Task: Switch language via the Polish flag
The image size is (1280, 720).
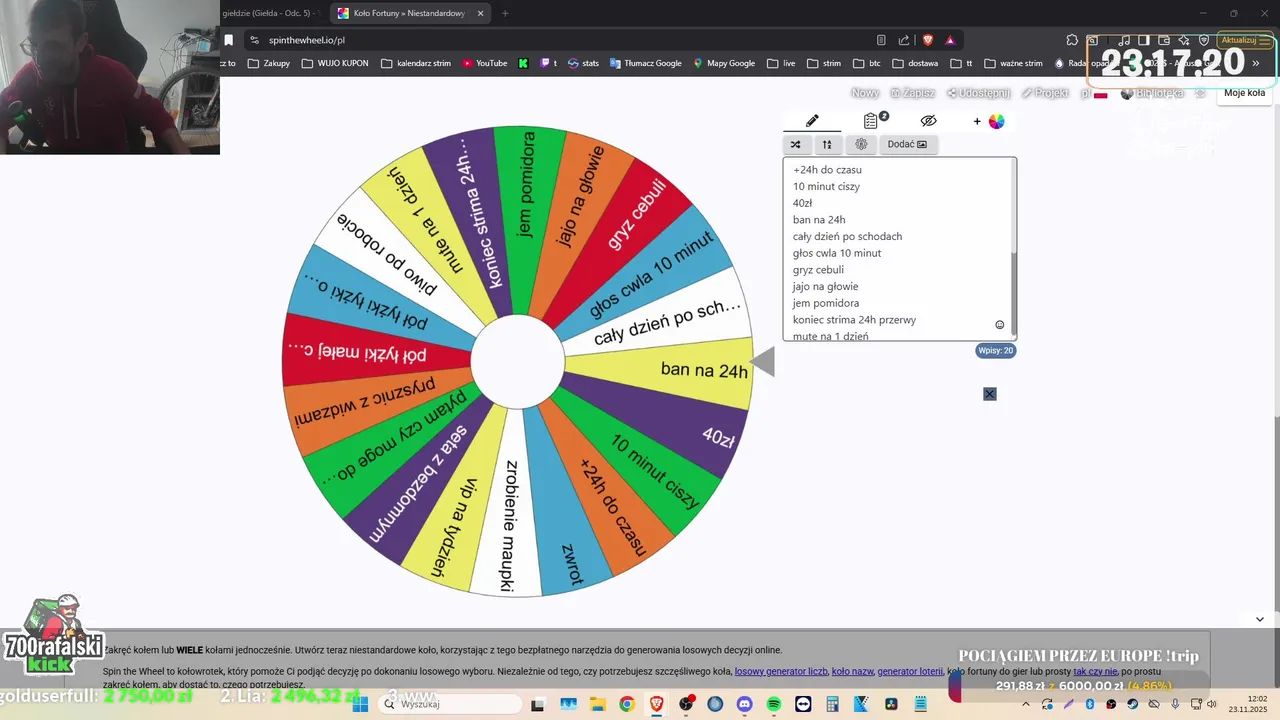Action: point(1100,94)
